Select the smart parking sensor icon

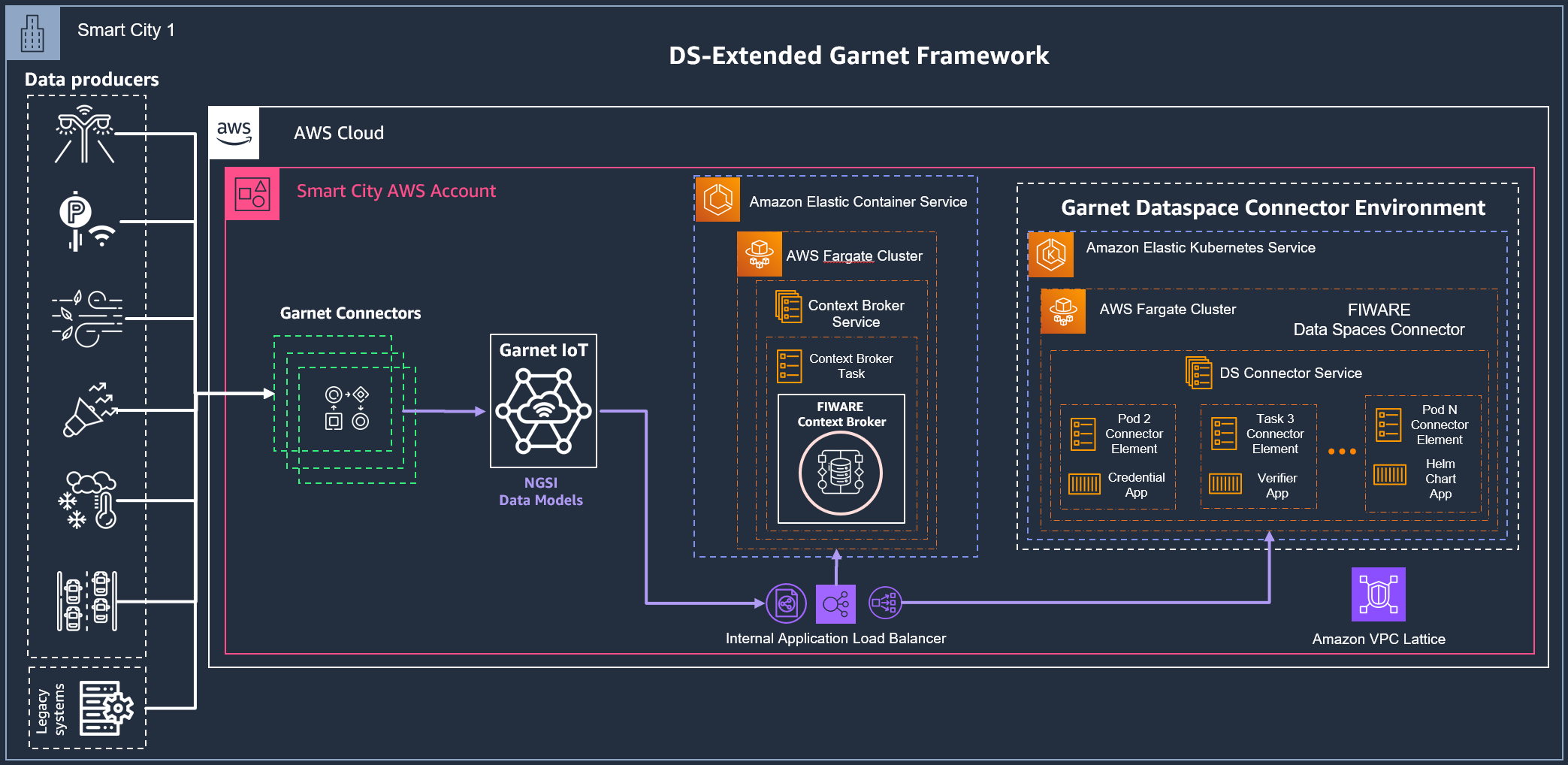tap(88, 221)
